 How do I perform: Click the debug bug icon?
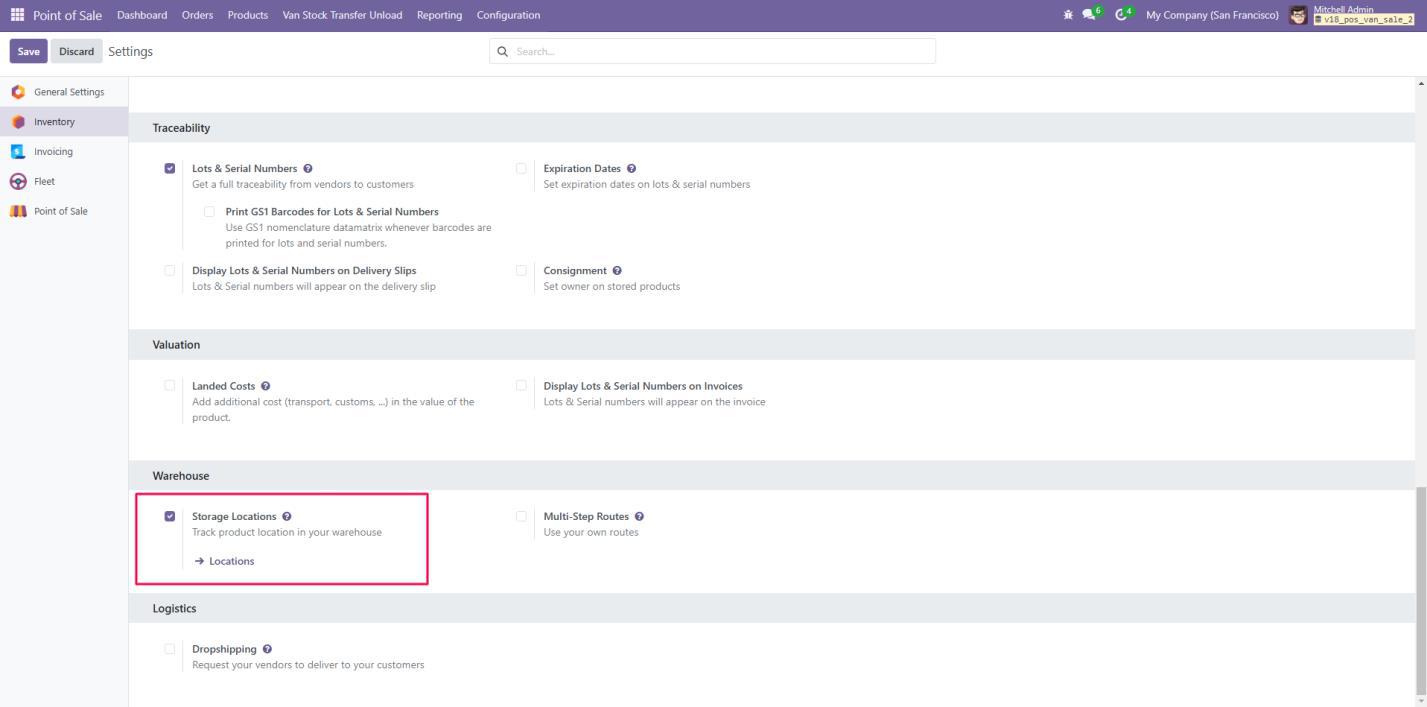point(1069,15)
